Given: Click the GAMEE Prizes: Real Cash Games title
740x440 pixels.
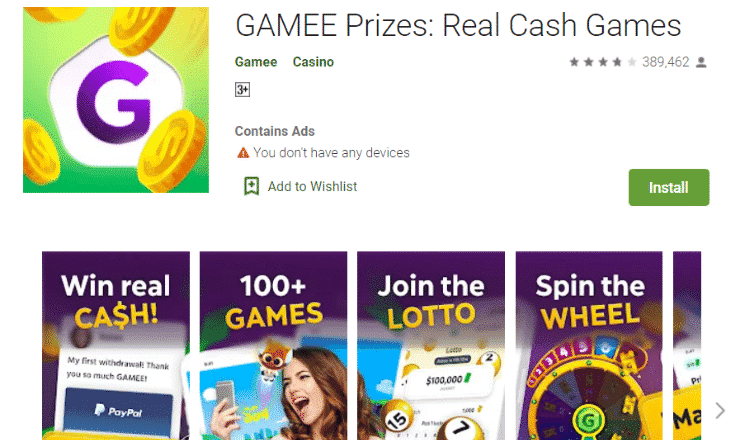Looking at the screenshot, I should (458, 25).
